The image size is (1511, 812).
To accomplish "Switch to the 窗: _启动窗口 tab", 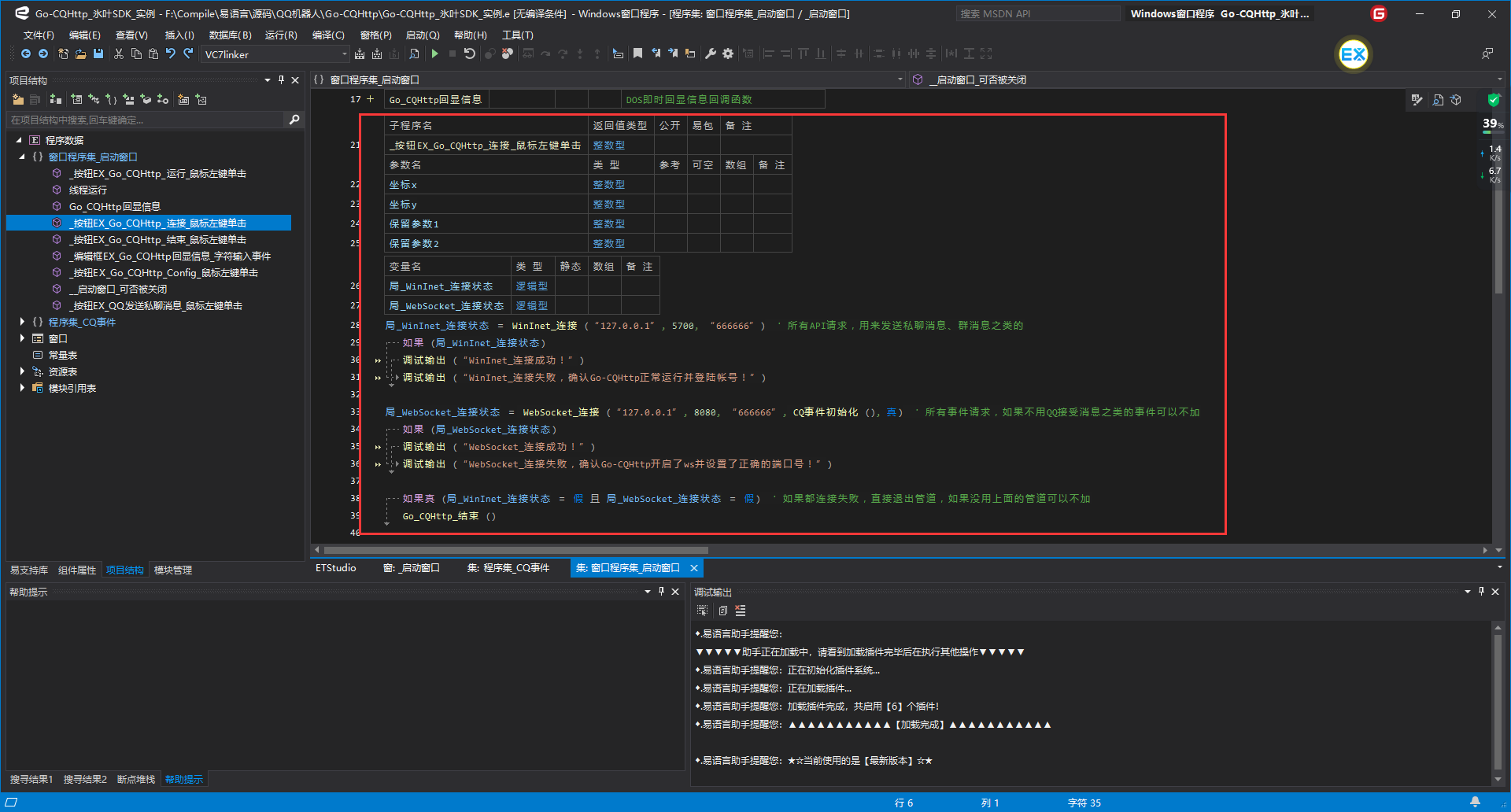I will tap(412, 568).
